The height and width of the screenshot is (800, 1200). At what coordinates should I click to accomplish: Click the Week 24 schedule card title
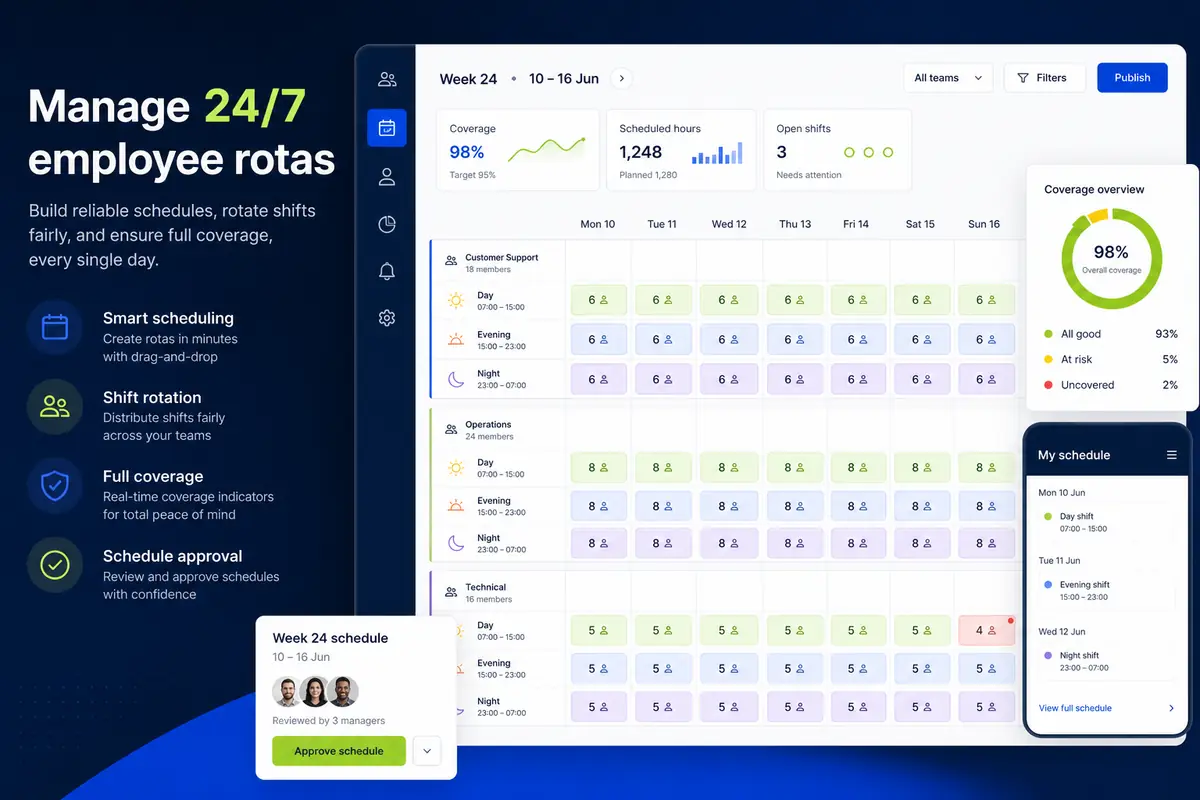click(x=330, y=638)
